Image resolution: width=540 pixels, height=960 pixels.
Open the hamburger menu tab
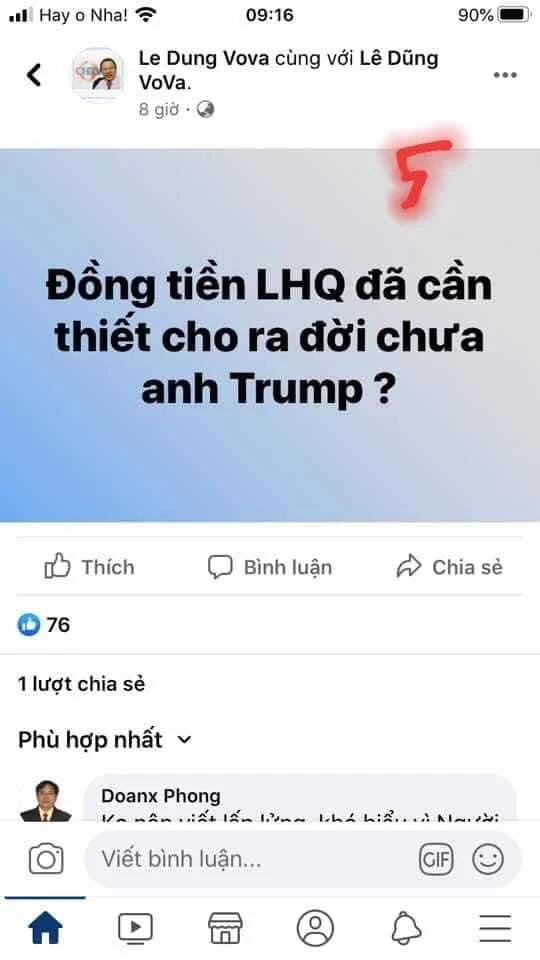pos(495,928)
